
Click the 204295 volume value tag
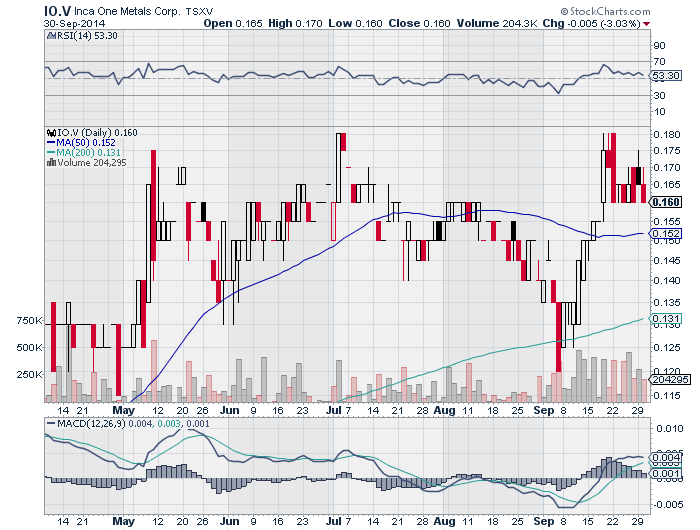(x=669, y=380)
